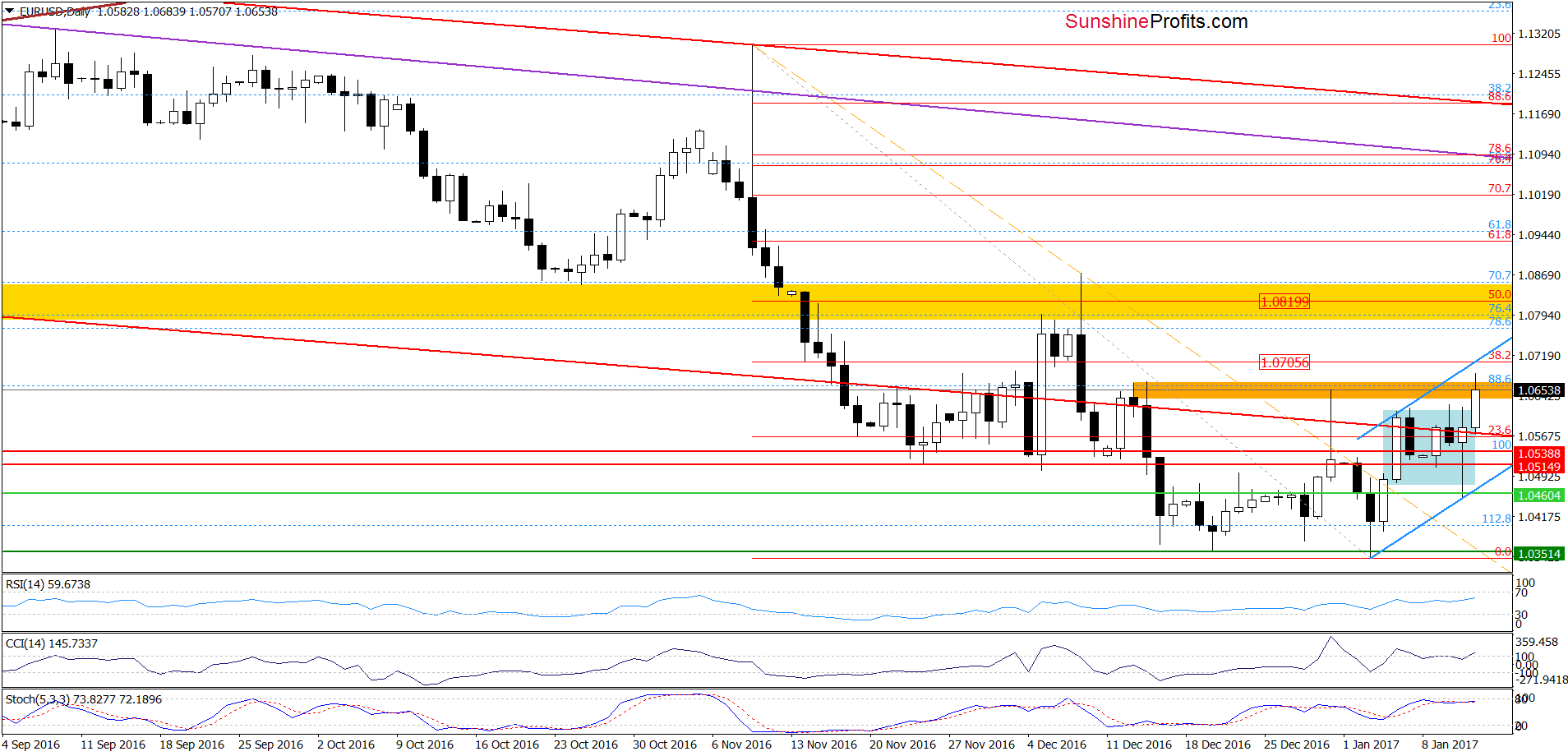The width and height of the screenshot is (1568, 756).
Task: Click the 1.10940 price axis value
Action: click(x=1539, y=154)
